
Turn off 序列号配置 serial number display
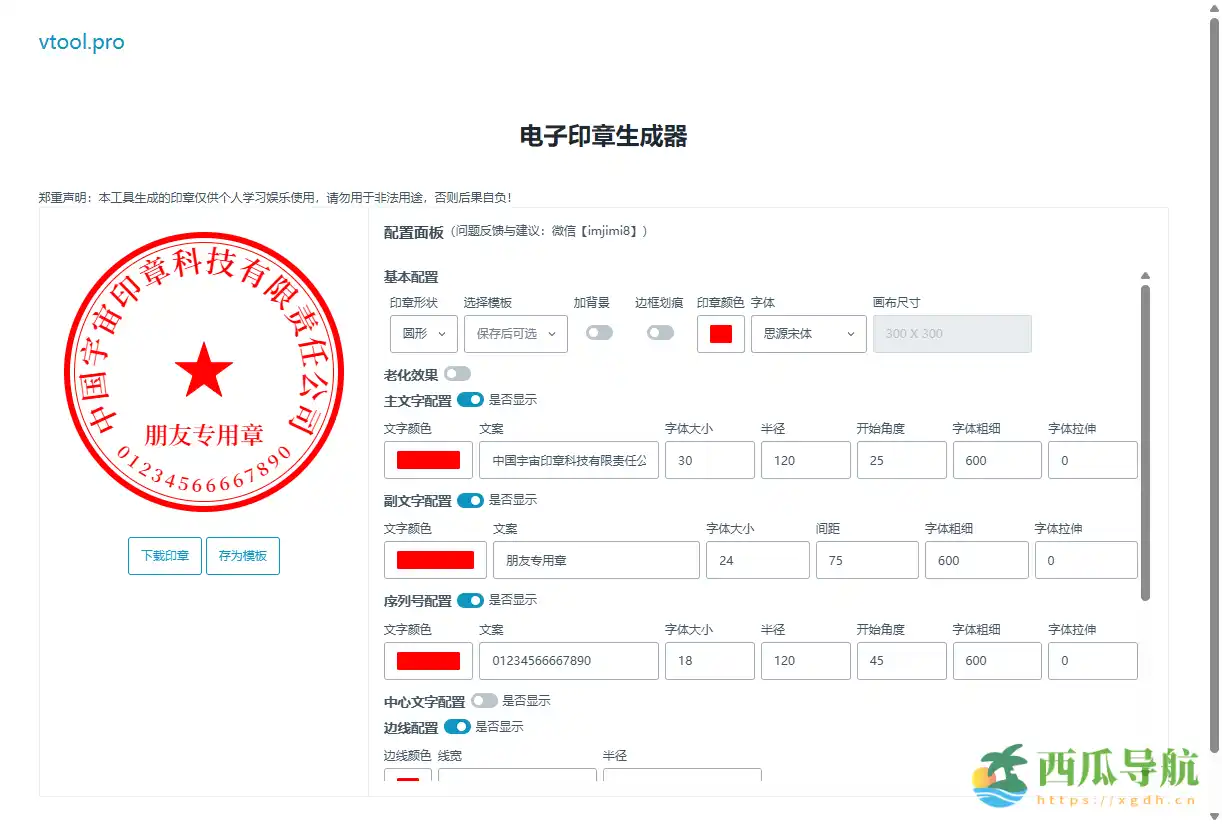point(470,600)
